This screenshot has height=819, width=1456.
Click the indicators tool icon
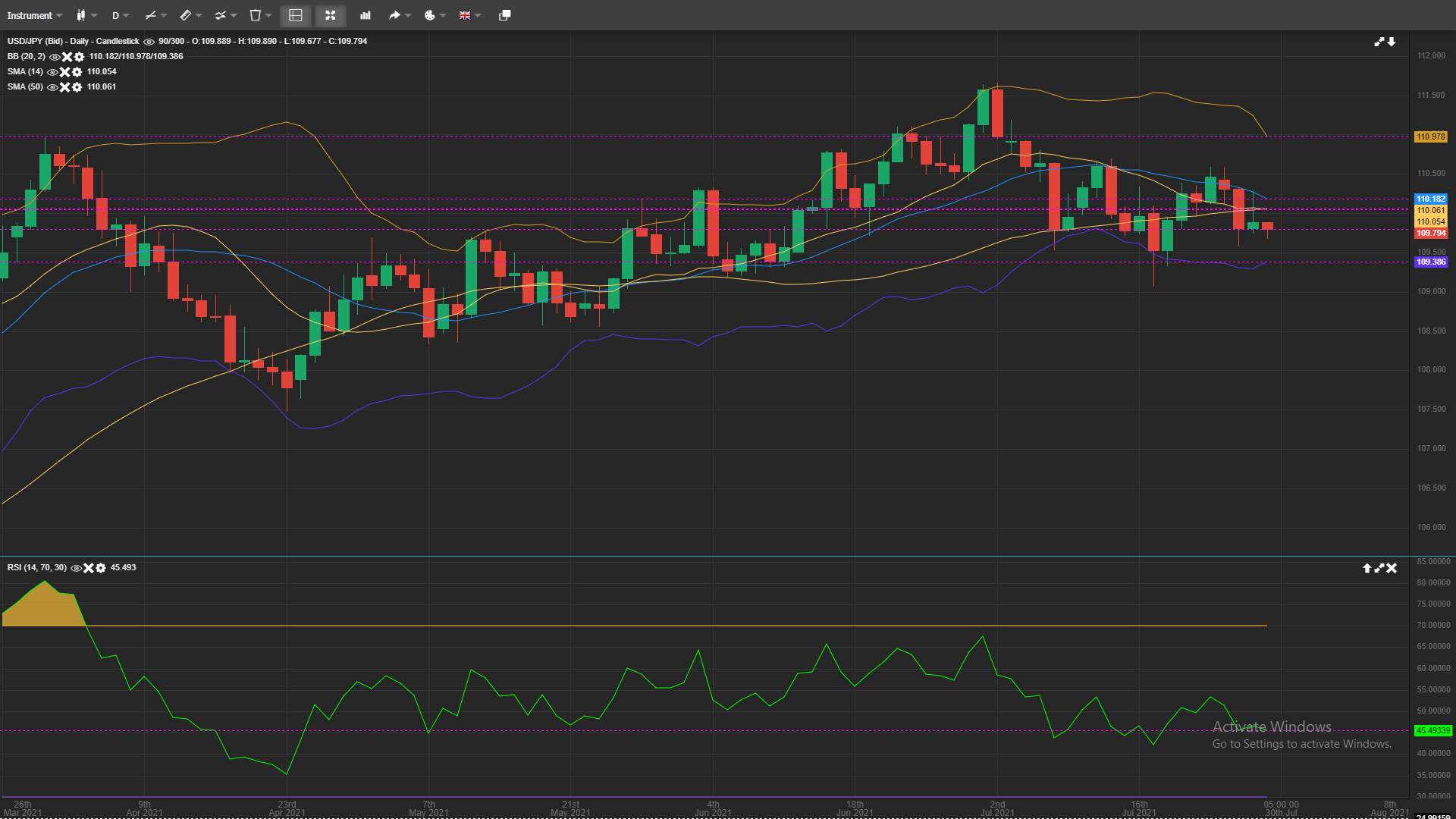[221, 15]
